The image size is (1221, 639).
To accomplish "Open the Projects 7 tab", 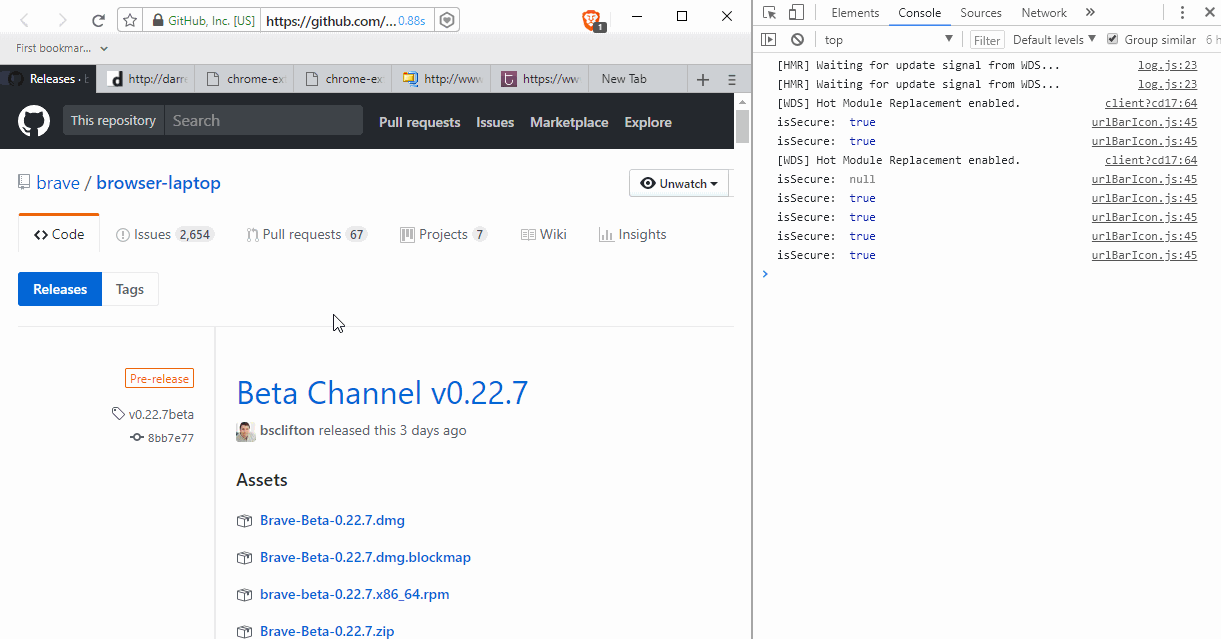I will pyautogui.click(x=443, y=234).
